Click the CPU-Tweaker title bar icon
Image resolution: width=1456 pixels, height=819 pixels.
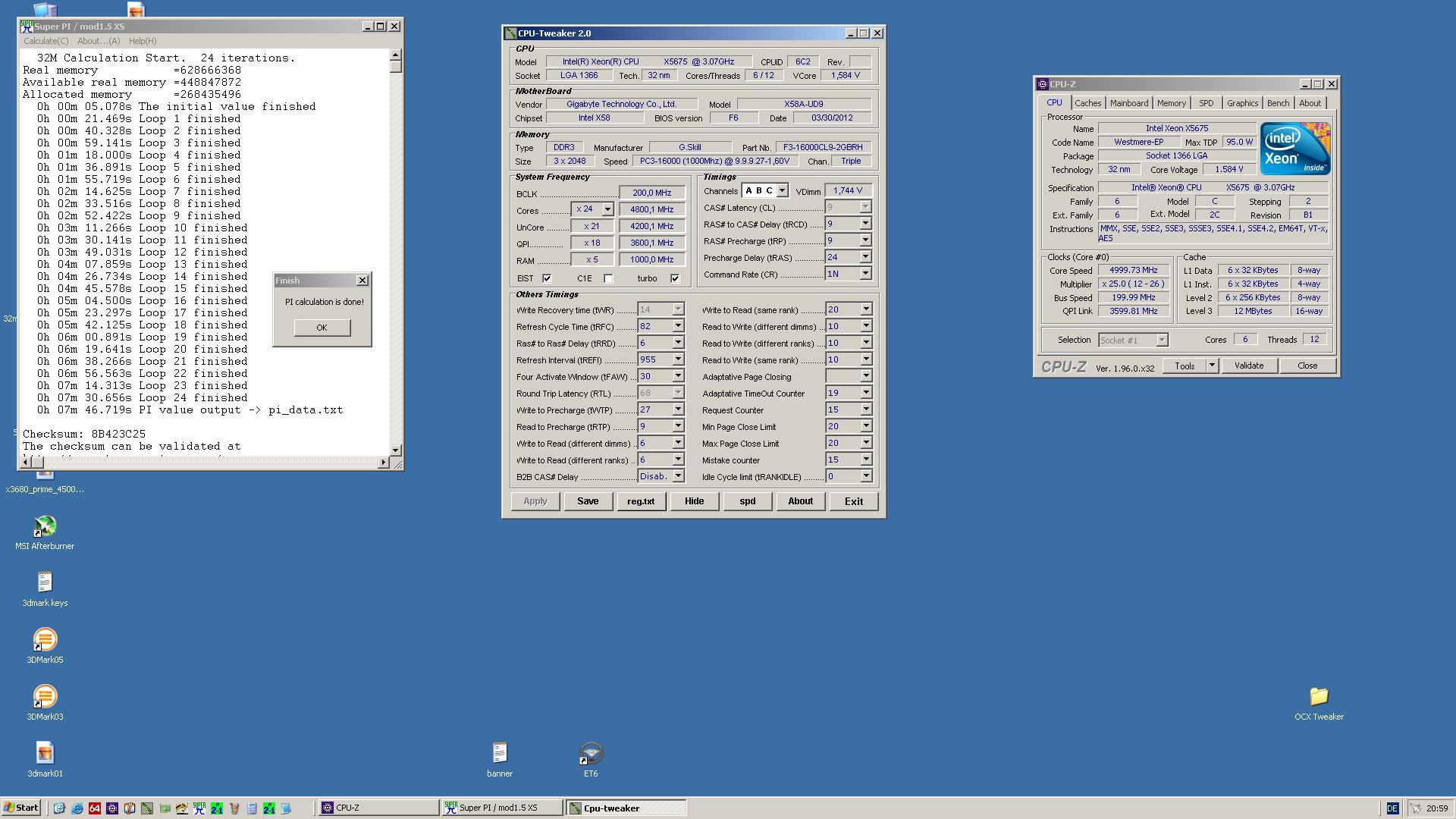tap(511, 33)
